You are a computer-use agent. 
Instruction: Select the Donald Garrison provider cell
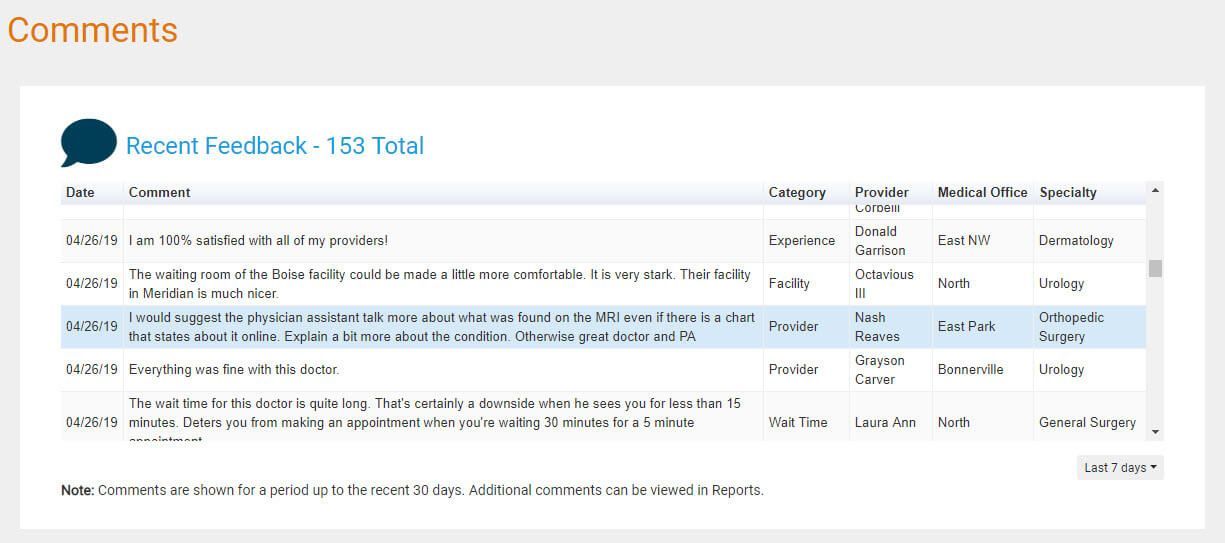click(880, 241)
